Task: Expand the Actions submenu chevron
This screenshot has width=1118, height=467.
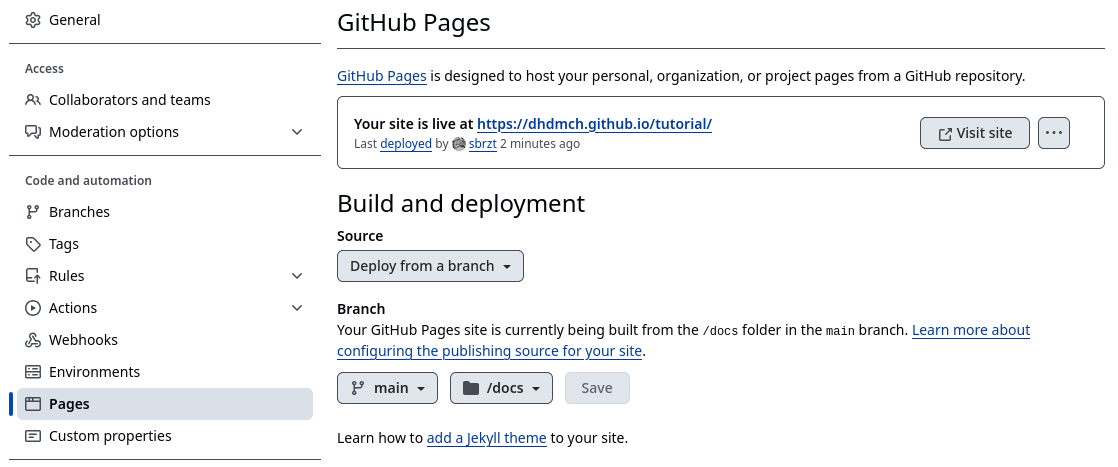Action: coord(297,308)
